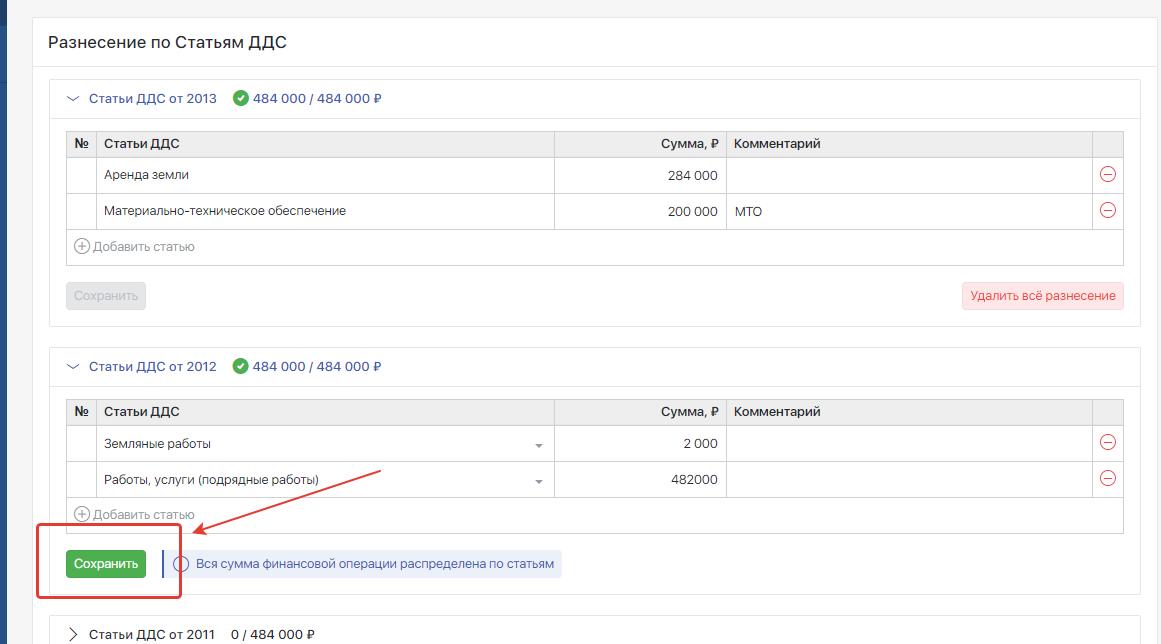Image resolution: width=1161 pixels, height=644 pixels.
Task: Click green check icon of 2012 section
Action: point(240,367)
